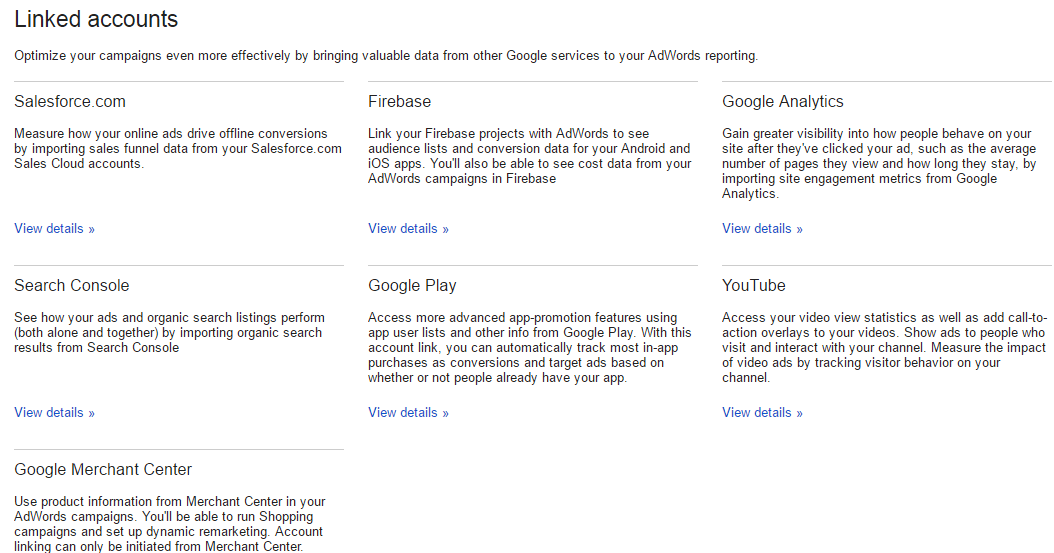Click the 'Optimize your campaigns' intro sentence
Screen dimensions: 1054x553
[386, 56]
